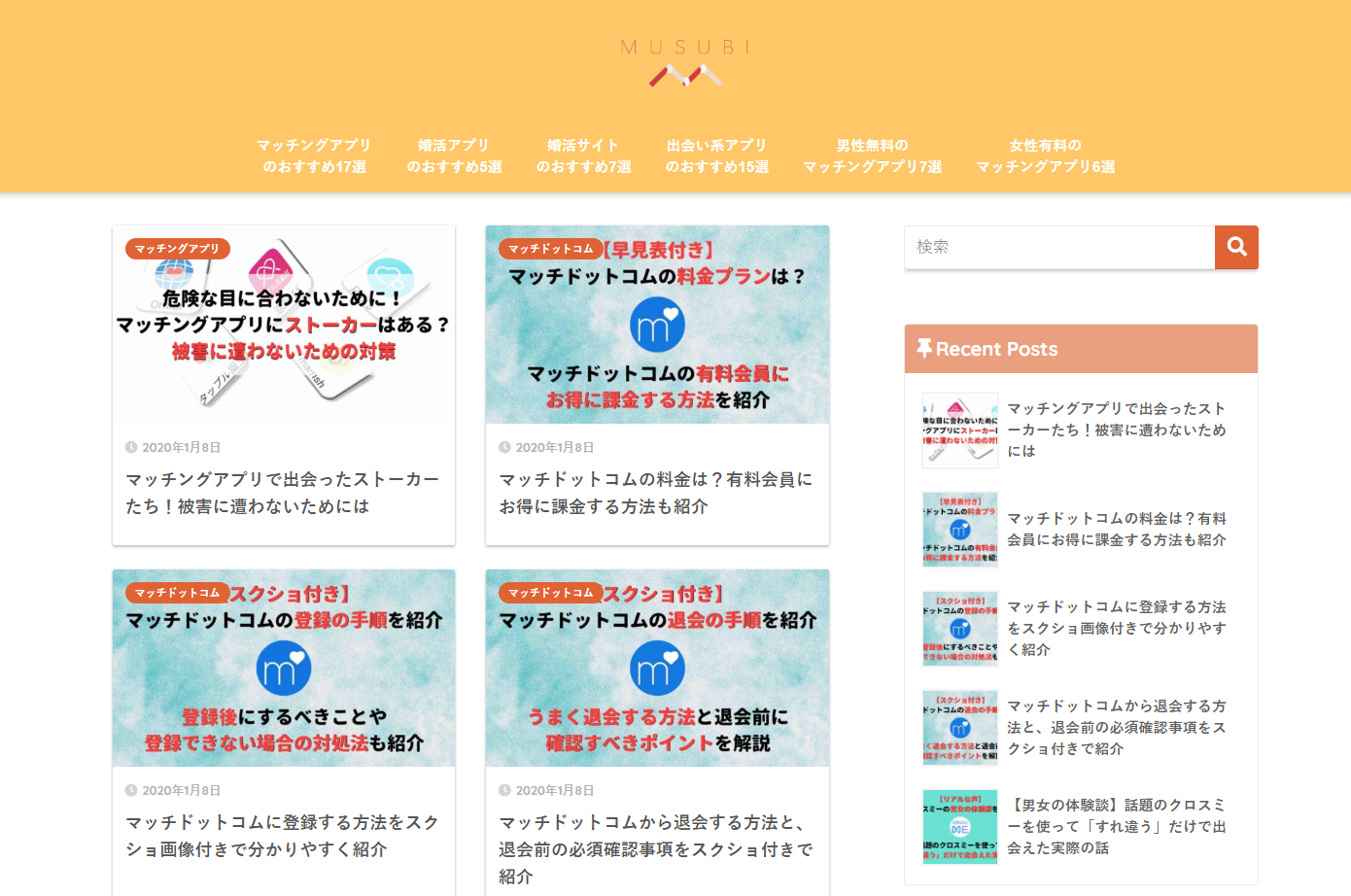Open マッチングアプリのおすすめ17選 menu item
Viewport: 1351px width, 896px height.
(314, 155)
